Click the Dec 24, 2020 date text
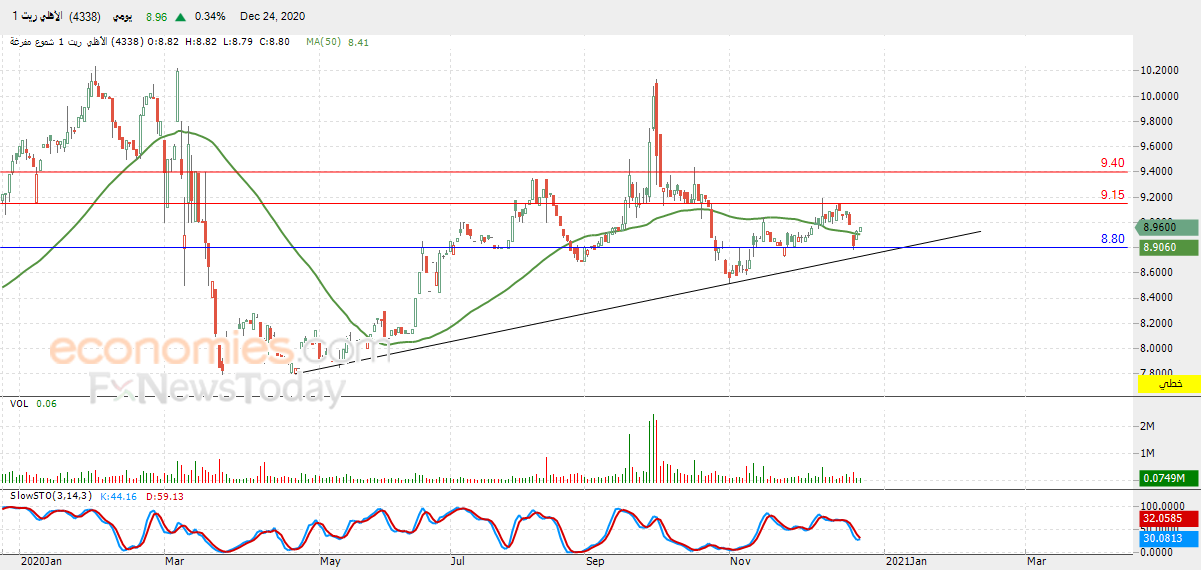This screenshot has height=570, width=1201. (274, 17)
